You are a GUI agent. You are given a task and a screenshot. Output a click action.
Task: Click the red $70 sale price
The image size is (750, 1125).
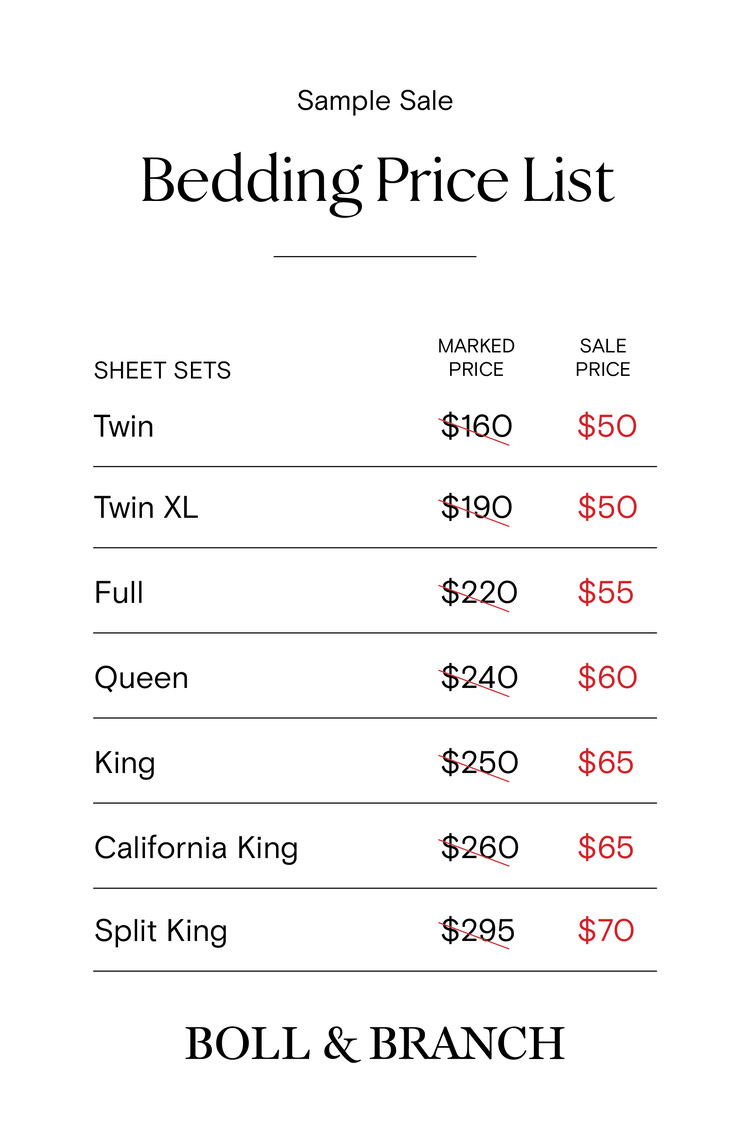point(605,931)
